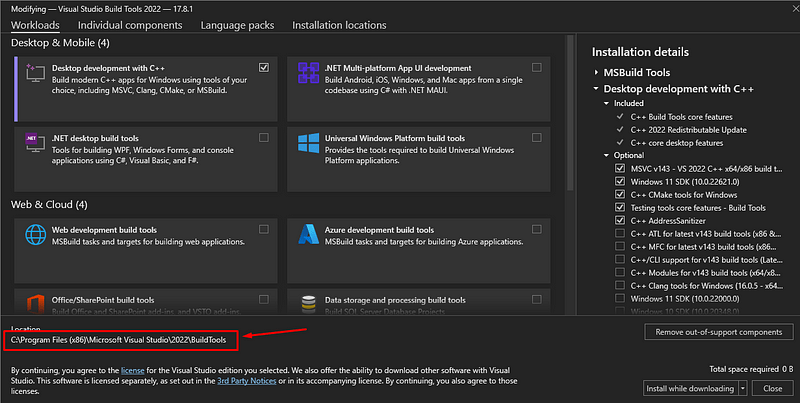Click the Desktop & Mobile (4) heading
Image resolution: width=800 pixels, height=403 pixels.
[x=60, y=43]
